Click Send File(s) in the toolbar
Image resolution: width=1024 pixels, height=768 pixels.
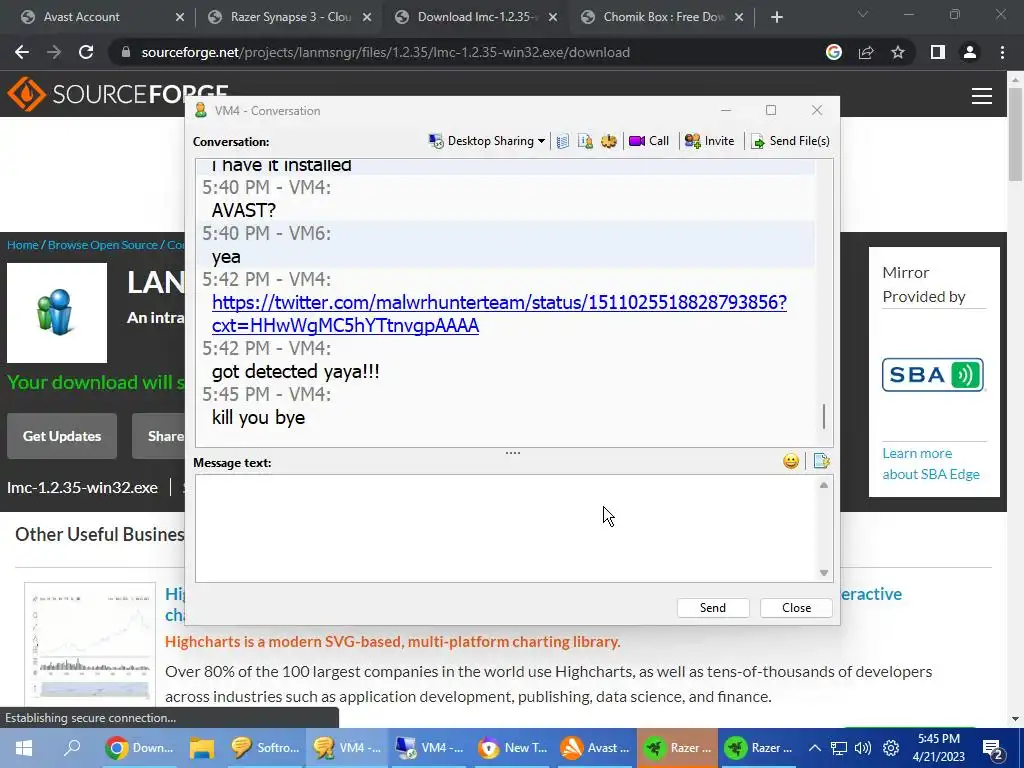[790, 141]
